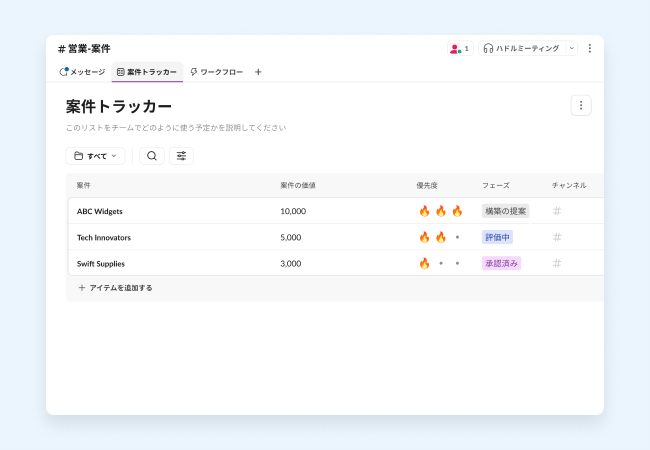Open list options three-dot menu
The width and height of the screenshot is (650, 450).
click(581, 105)
